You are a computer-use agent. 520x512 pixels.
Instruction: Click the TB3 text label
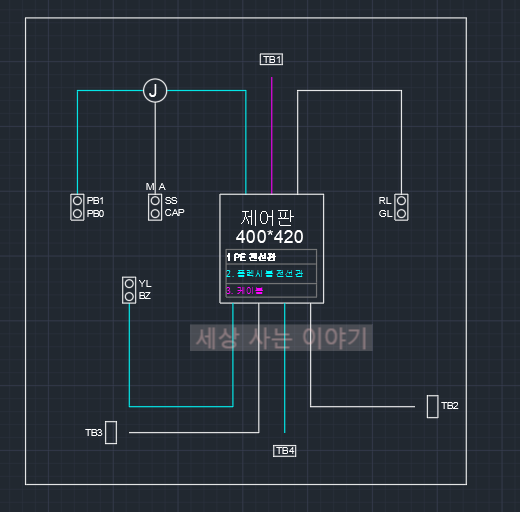coord(94,433)
